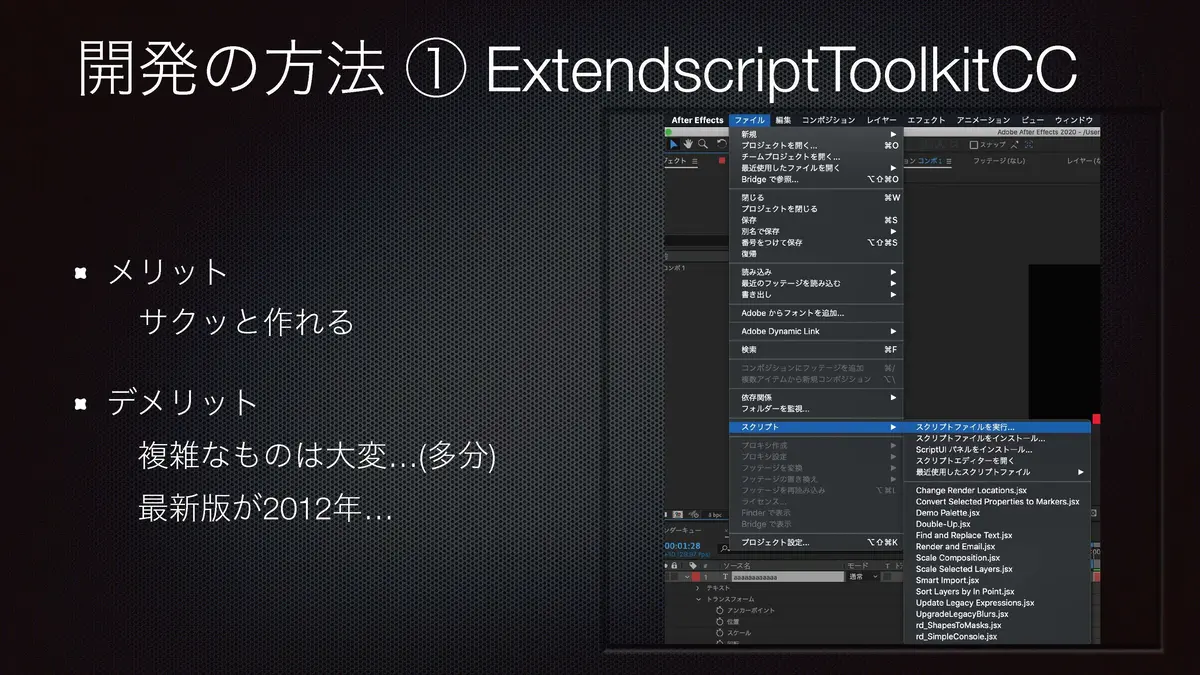Open the ファイル menu
This screenshot has height=675, width=1200.
click(749, 120)
